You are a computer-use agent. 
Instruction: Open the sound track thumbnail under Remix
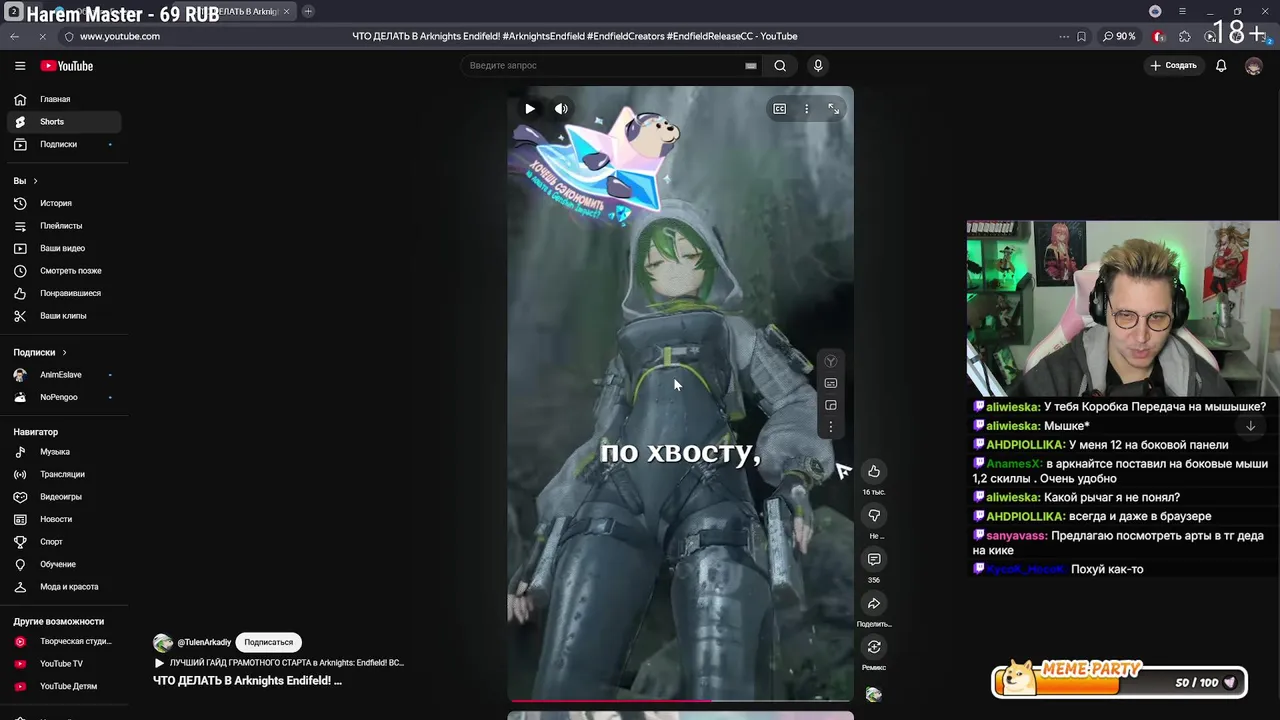(x=874, y=694)
